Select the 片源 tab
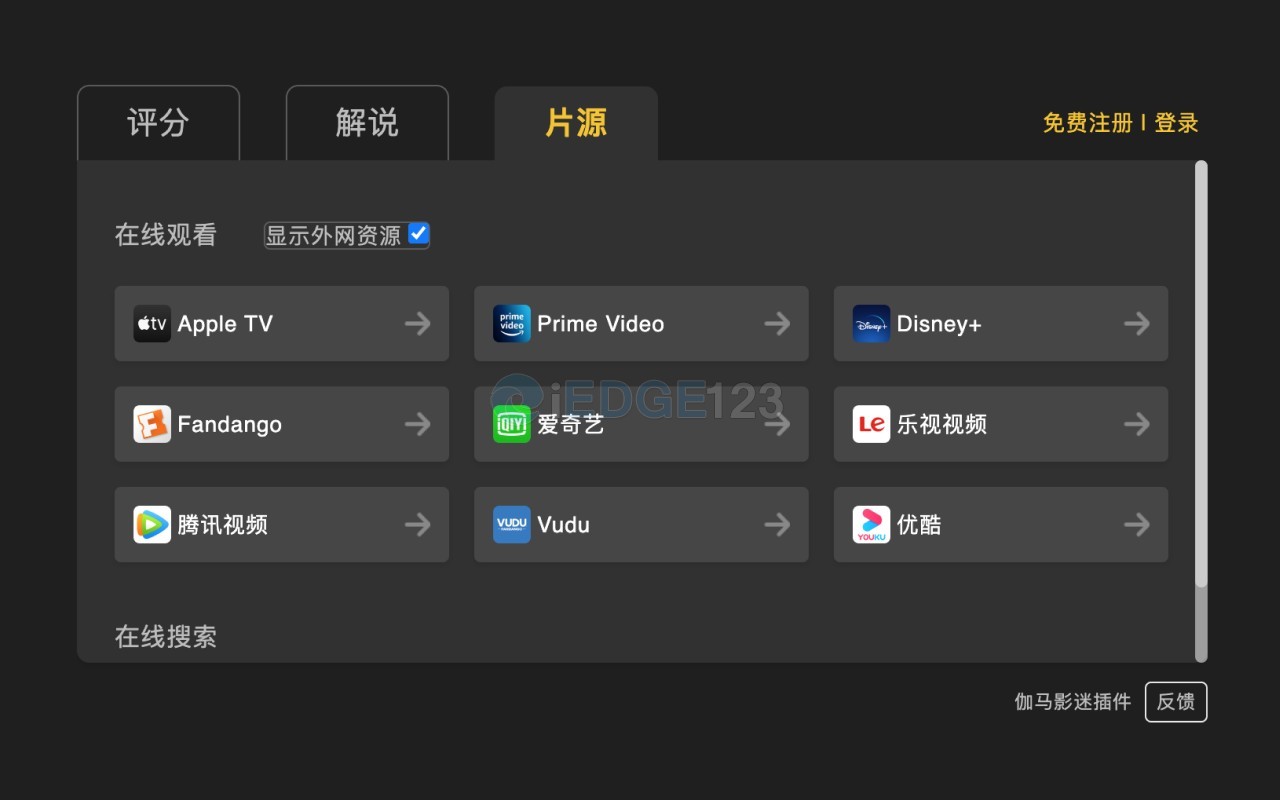Viewport: 1280px width, 800px height. click(x=576, y=123)
